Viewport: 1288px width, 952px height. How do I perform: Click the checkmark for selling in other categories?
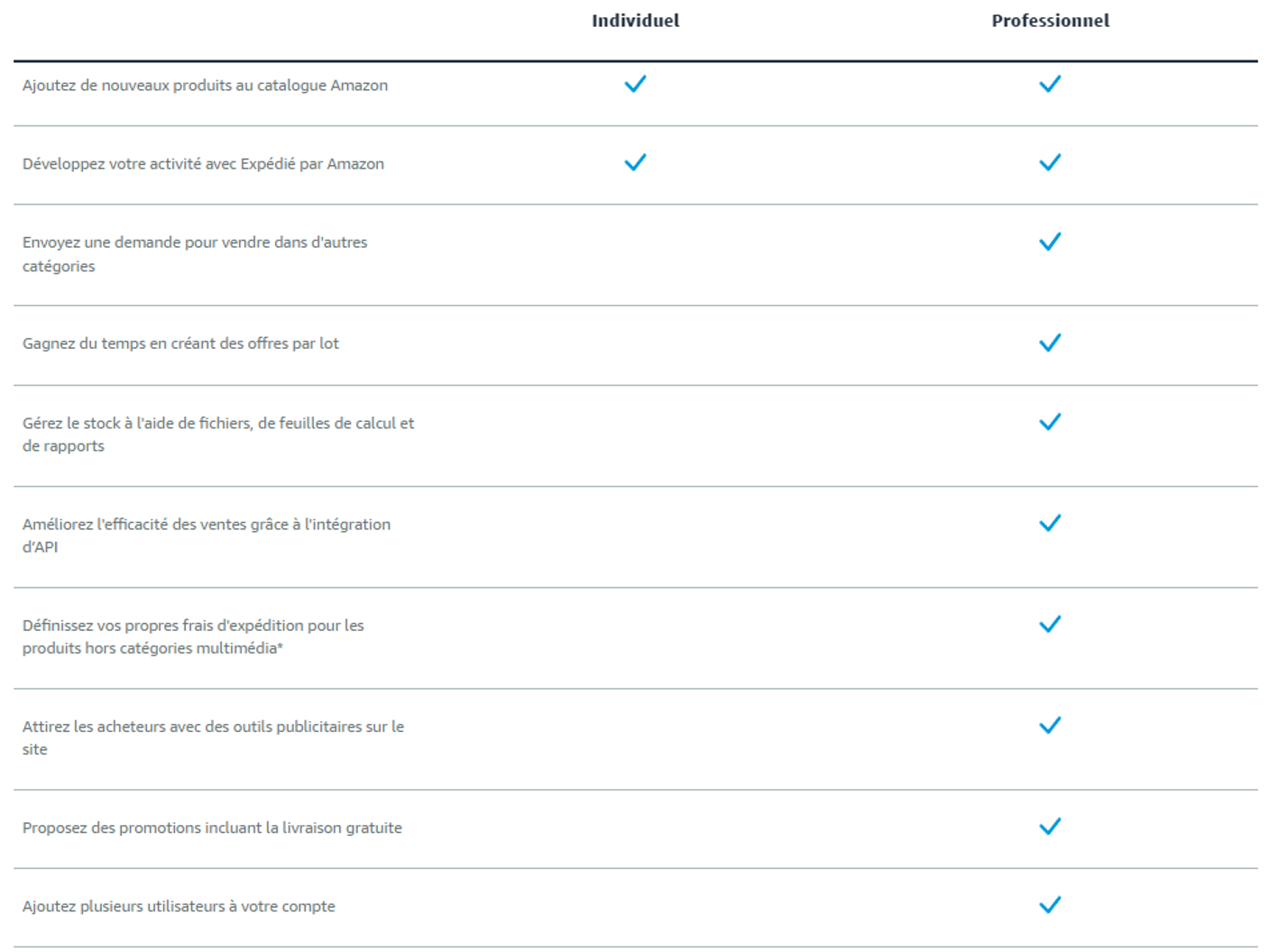coord(1050,242)
